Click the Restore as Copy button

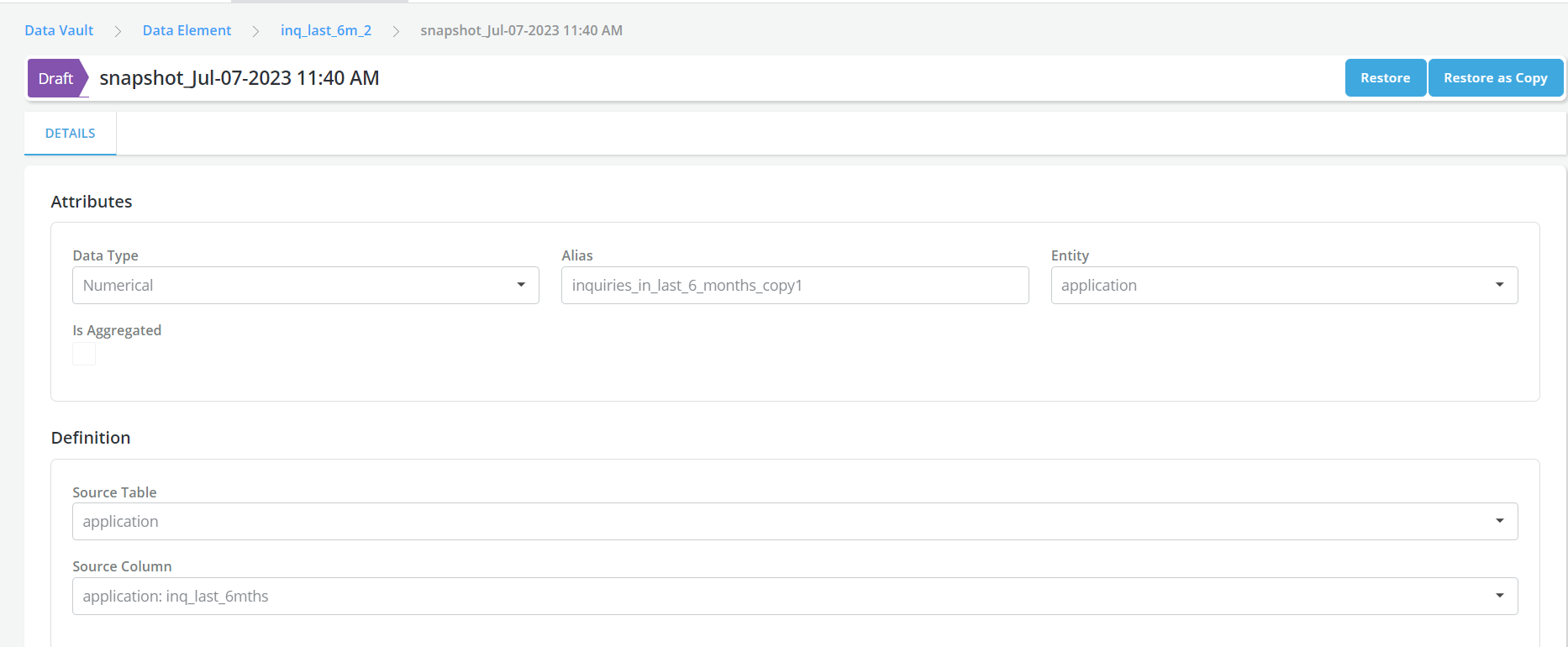click(x=1495, y=78)
